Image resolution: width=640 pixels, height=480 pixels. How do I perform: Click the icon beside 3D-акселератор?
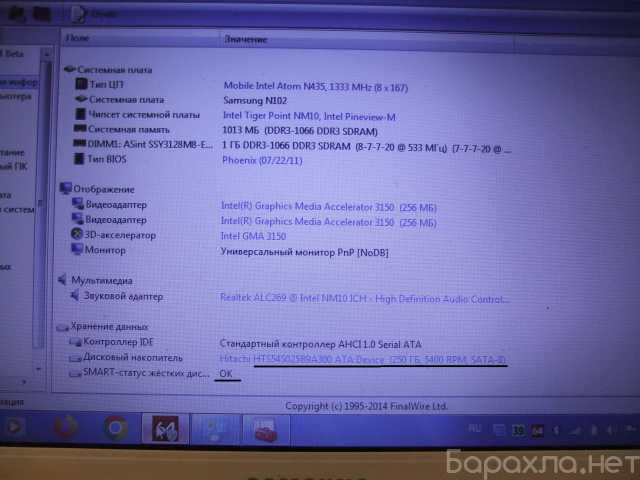(x=76, y=234)
